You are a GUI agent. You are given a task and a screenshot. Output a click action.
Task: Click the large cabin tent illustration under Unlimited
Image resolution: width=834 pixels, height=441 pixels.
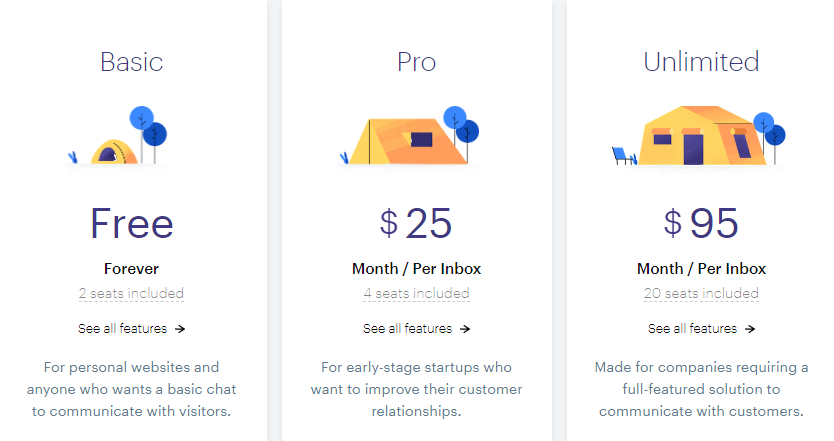704,136
